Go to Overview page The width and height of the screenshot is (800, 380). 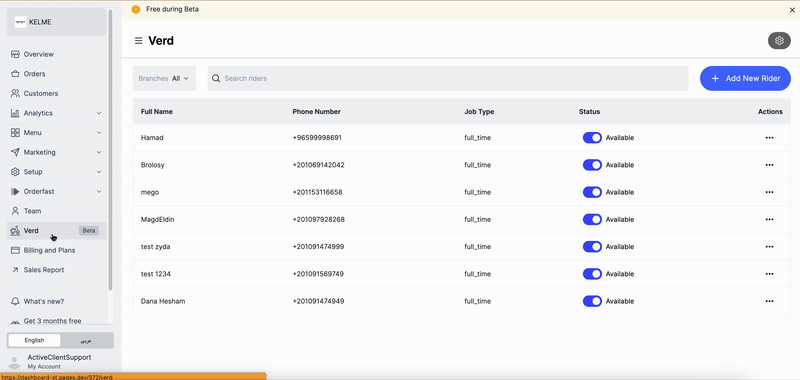(57, 54)
